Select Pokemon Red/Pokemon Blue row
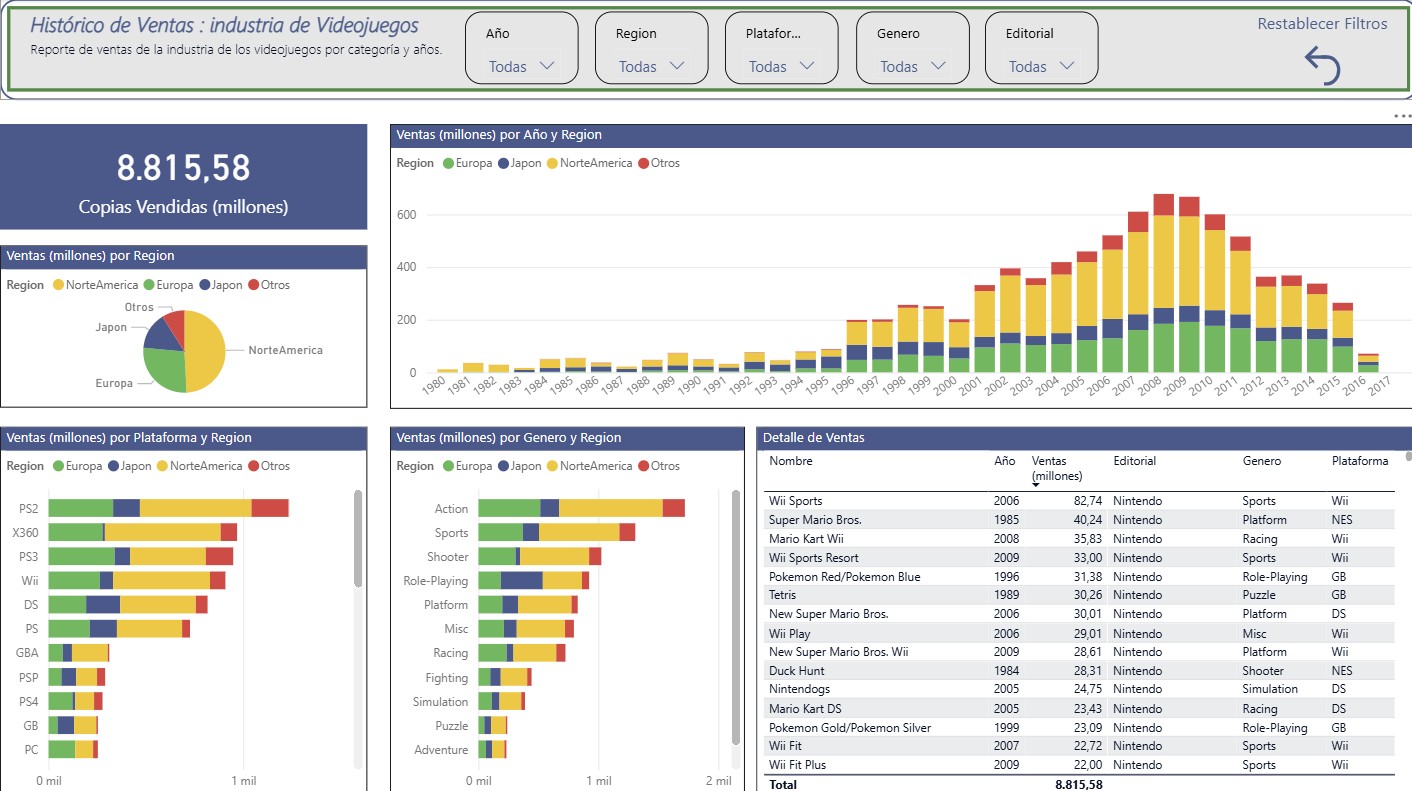Image resolution: width=1412 pixels, height=791 pixels. 1080,577
